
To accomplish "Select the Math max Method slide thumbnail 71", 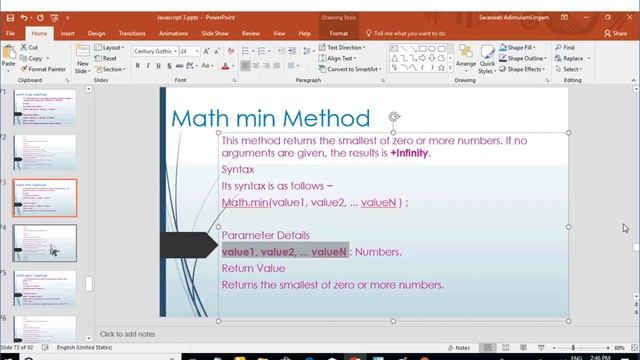I will click(x=44, y=108).
